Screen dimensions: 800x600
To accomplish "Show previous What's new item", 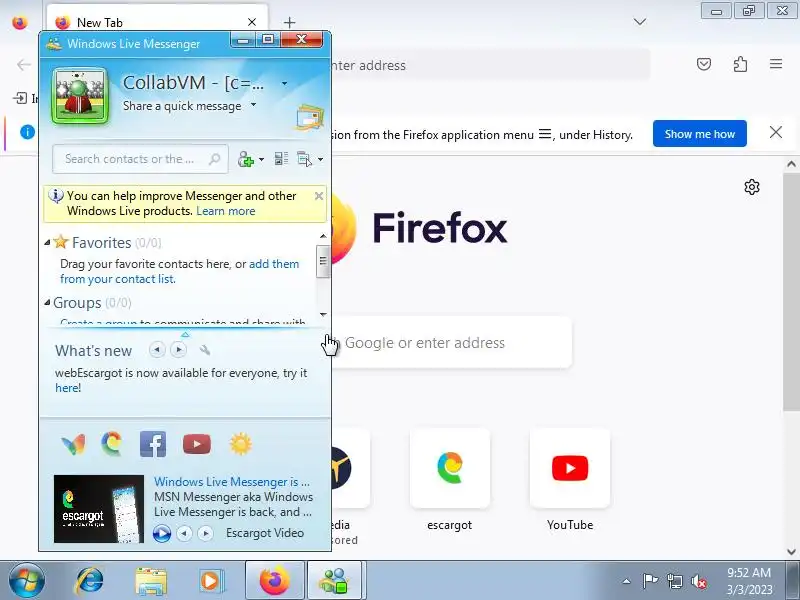I will [157, 349].
